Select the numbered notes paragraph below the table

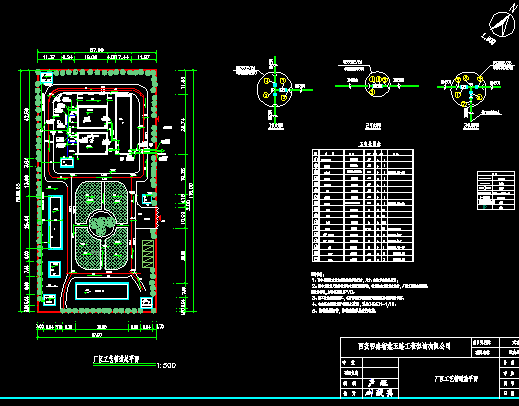(369, 292)
